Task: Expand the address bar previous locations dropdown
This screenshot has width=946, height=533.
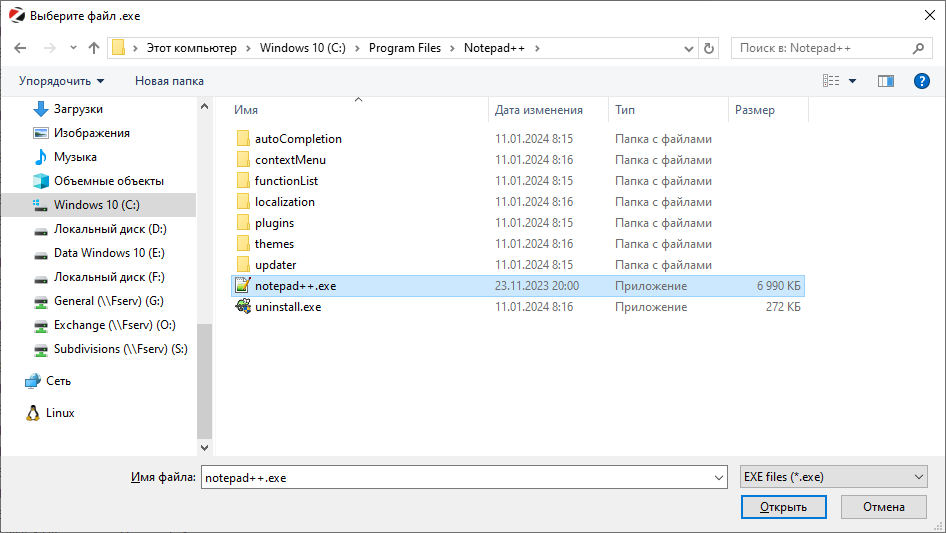Action: pos(688,48)
